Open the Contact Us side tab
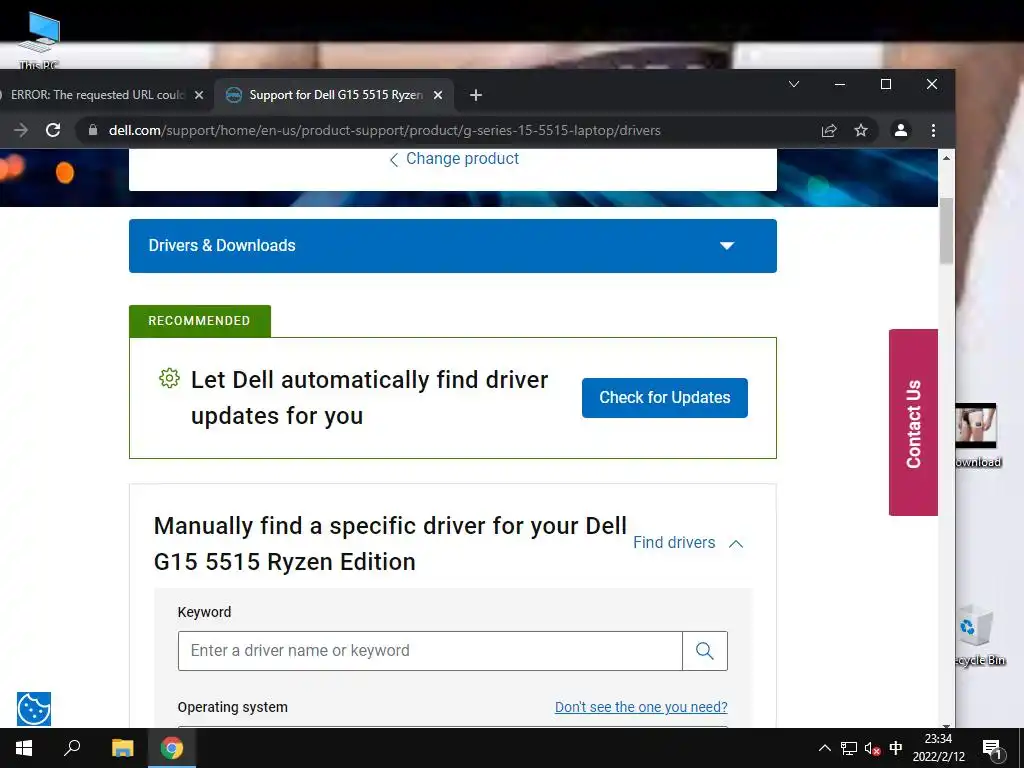This screenshot has width=1024, height=768. 913,423
